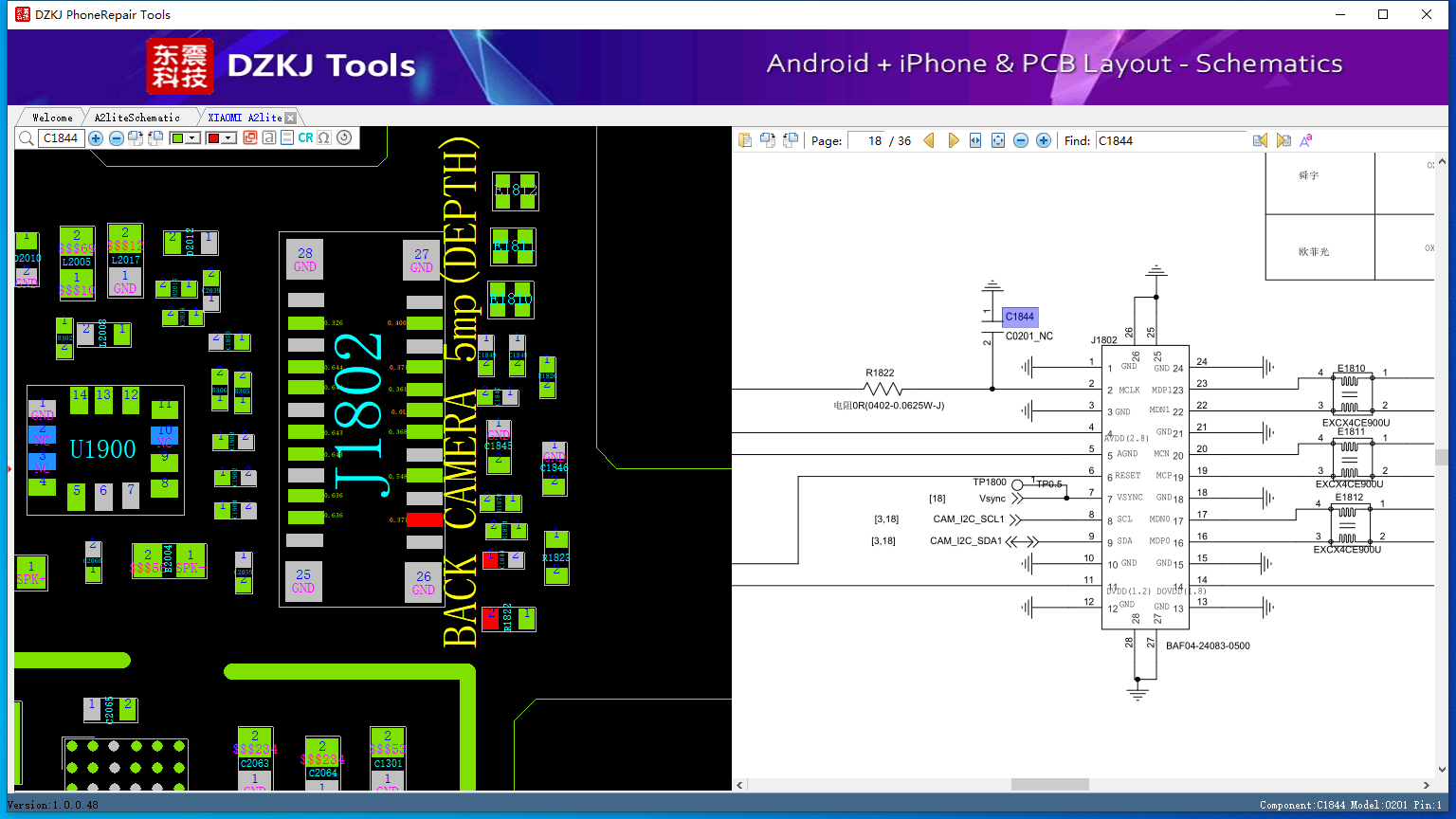The image size is (1456, 819).
Task: Switch to the Welcome tab
Action: click(52, 118)
